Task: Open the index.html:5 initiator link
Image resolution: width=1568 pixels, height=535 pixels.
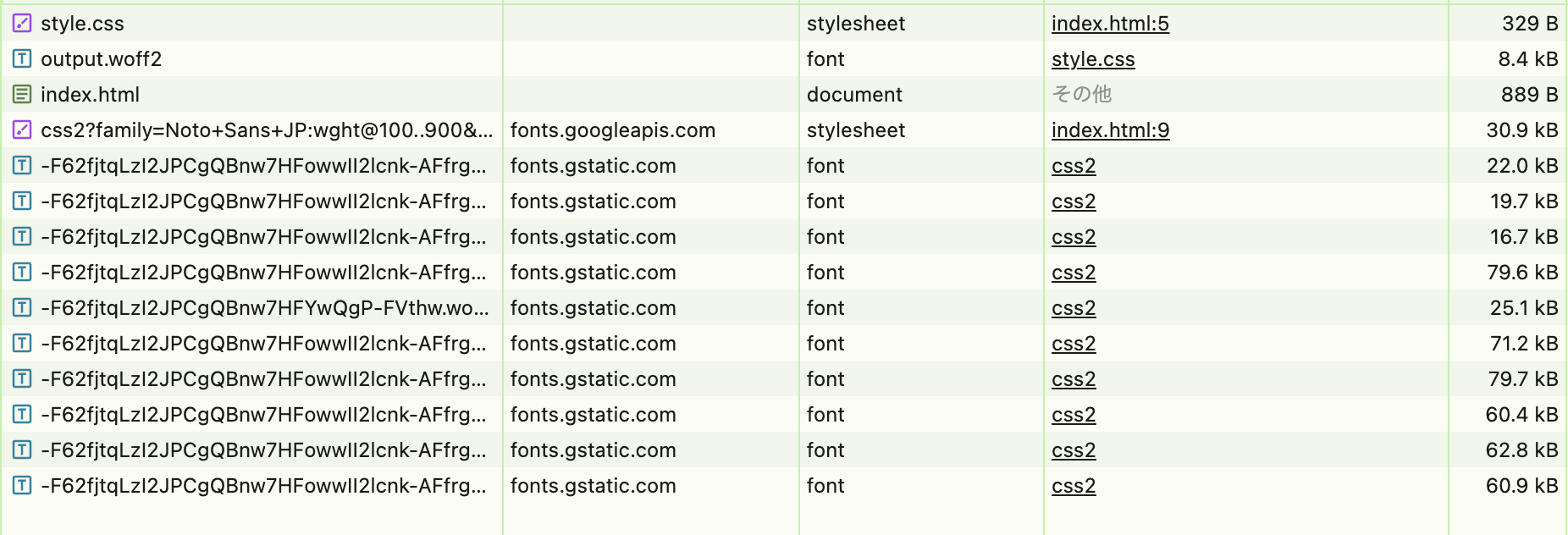Action: pyautogui.click(x=1110, y=24)
